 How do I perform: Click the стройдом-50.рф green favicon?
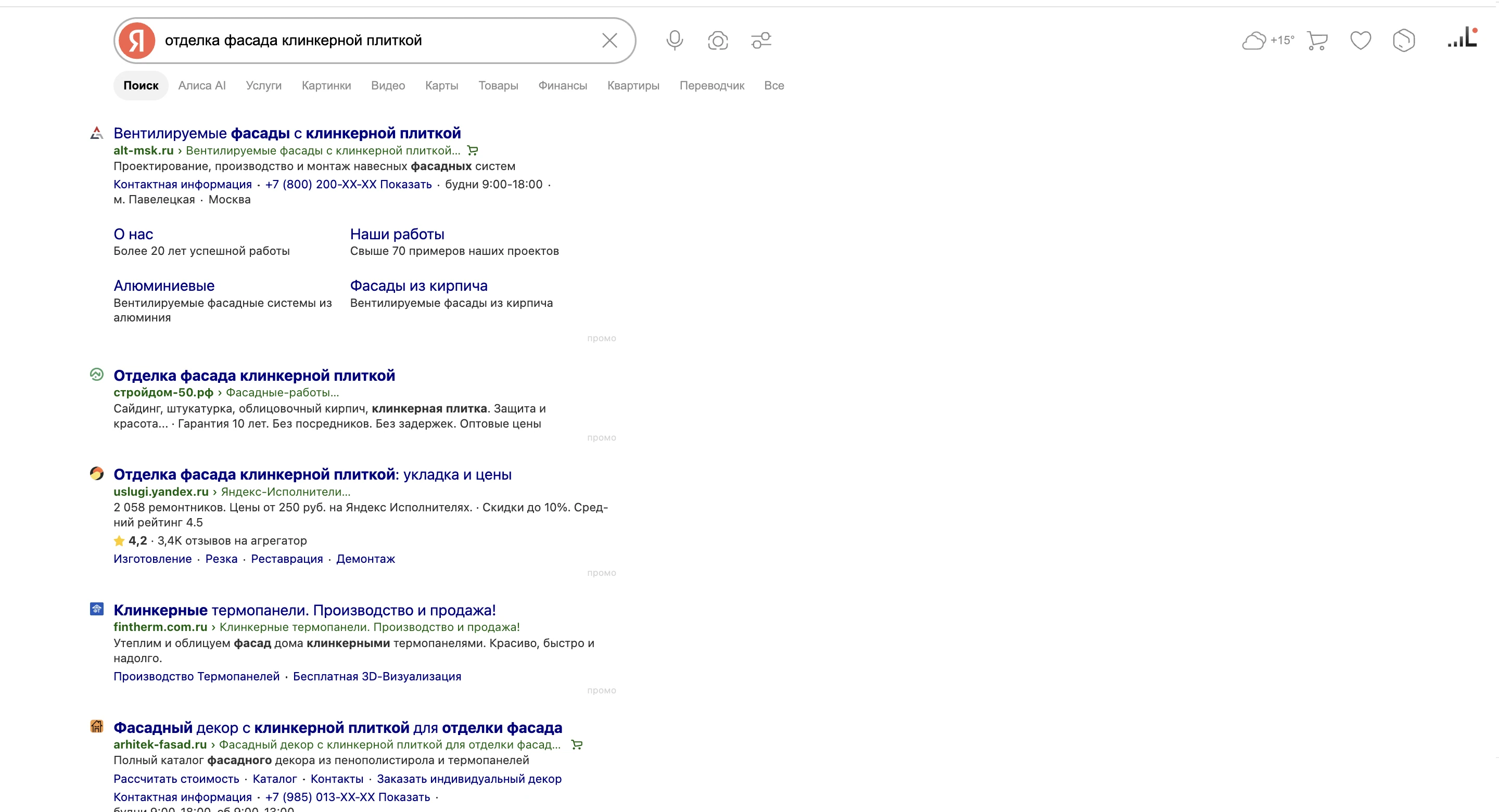97,375
